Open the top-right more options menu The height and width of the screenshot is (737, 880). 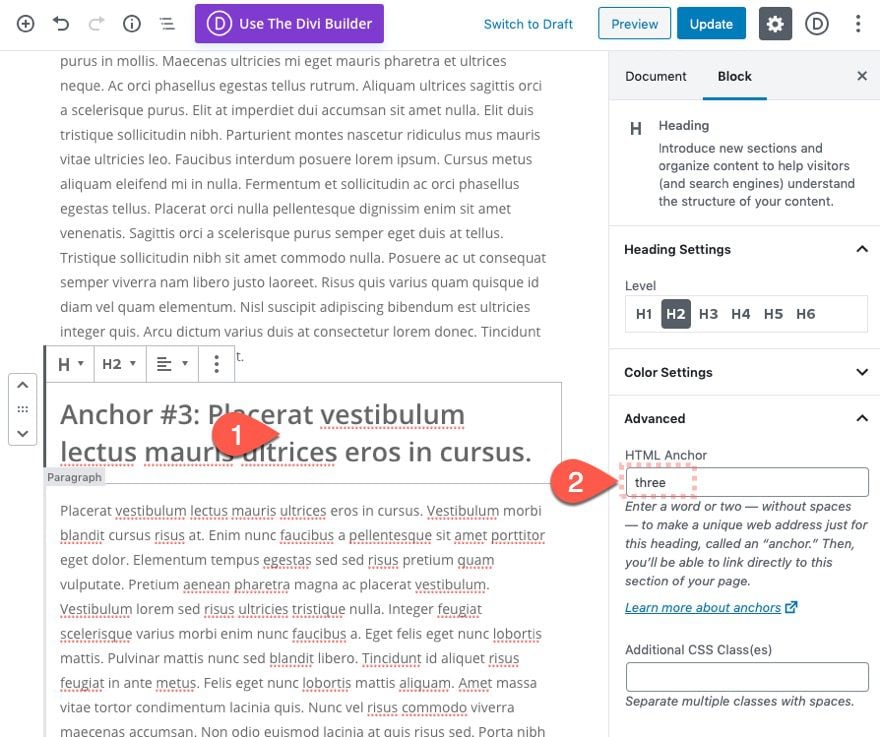[858, 24]
